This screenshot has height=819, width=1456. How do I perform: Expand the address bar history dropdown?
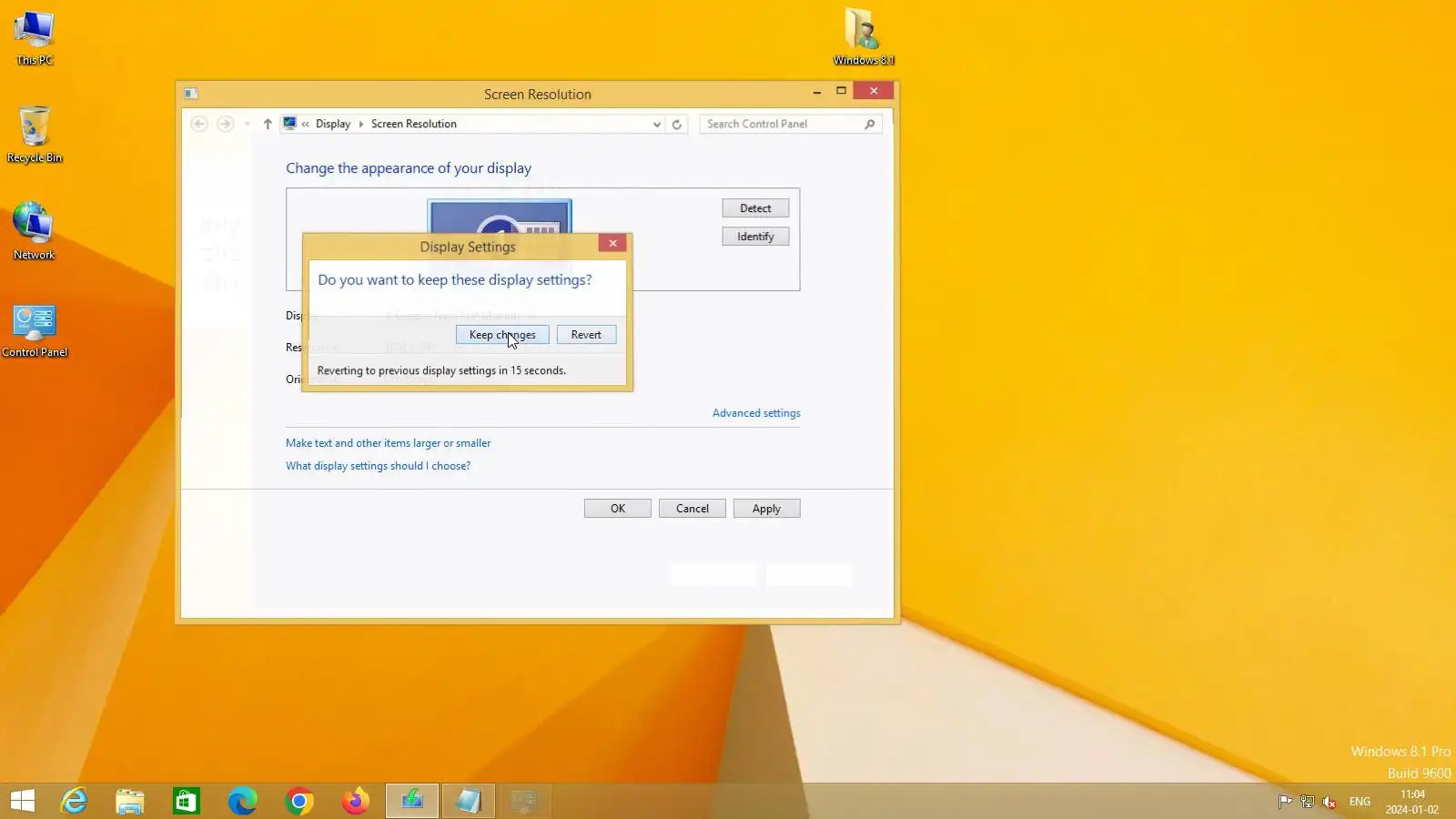coord(657,125)
